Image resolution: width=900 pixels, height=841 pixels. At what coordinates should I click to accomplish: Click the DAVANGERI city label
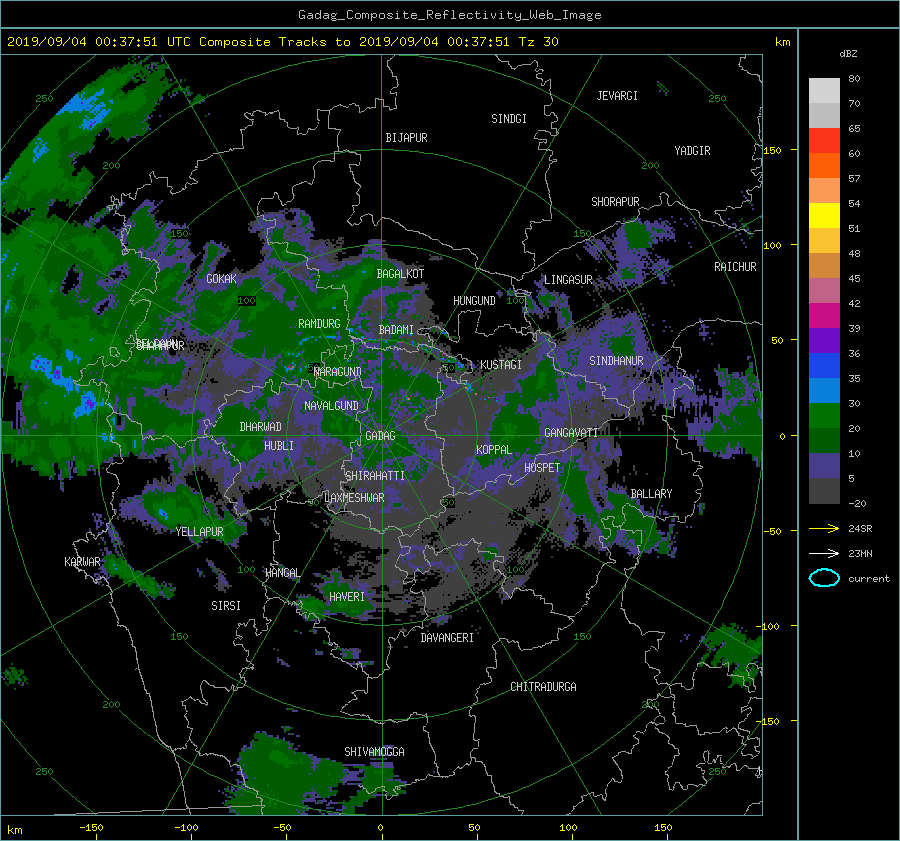[x=447, y=638]
